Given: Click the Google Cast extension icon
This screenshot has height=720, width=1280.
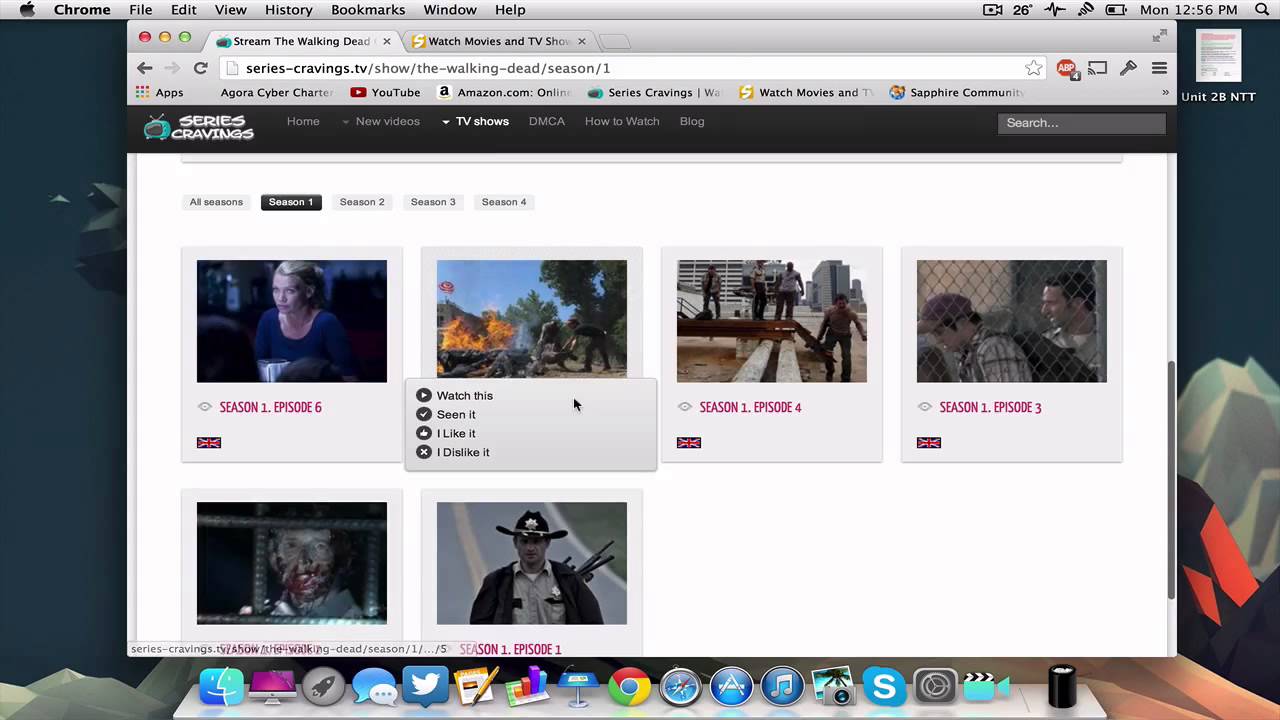Looking at the screenshot, I should click(x=1097, y=68).
